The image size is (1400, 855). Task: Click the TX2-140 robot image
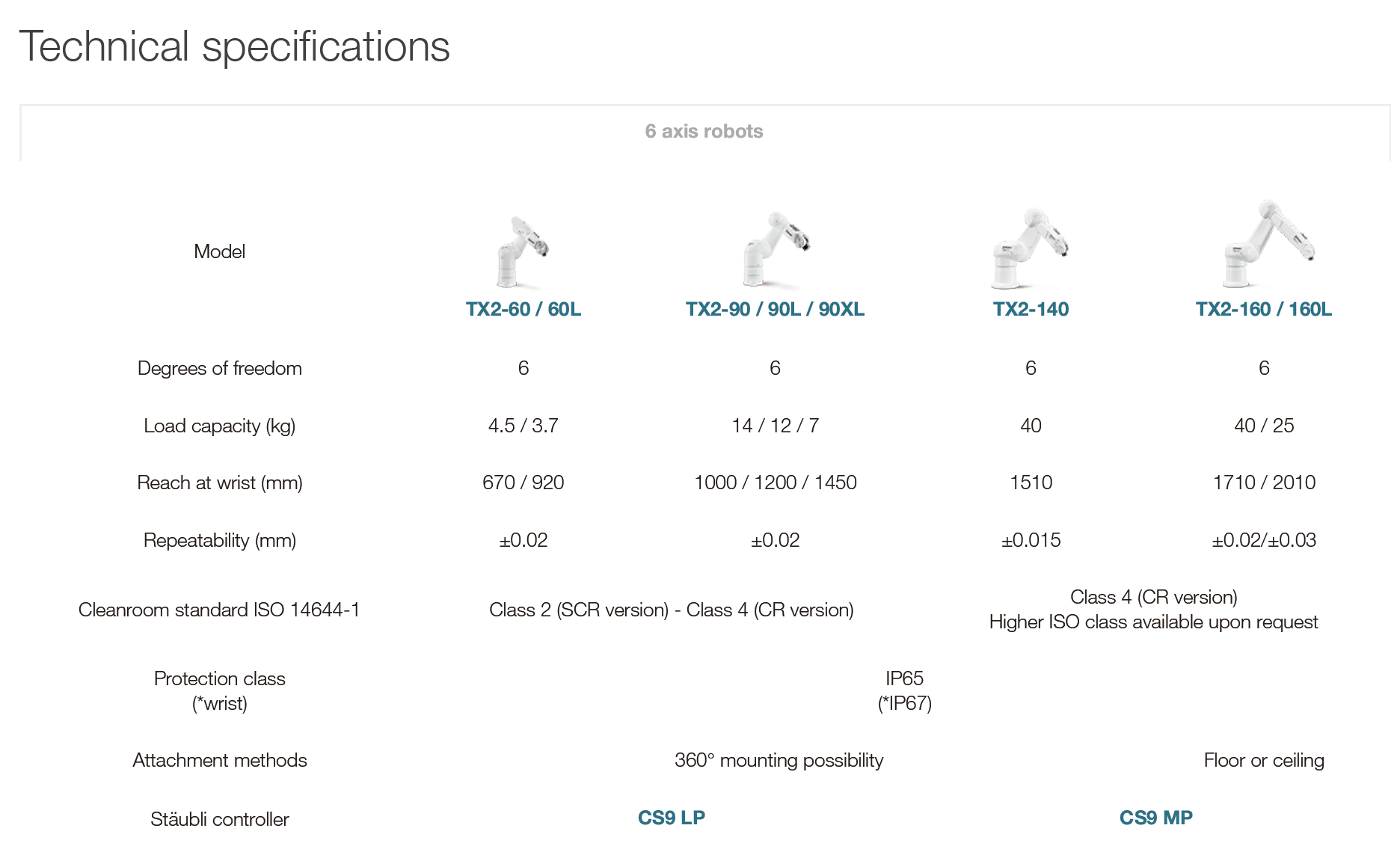pos(1030,248)
